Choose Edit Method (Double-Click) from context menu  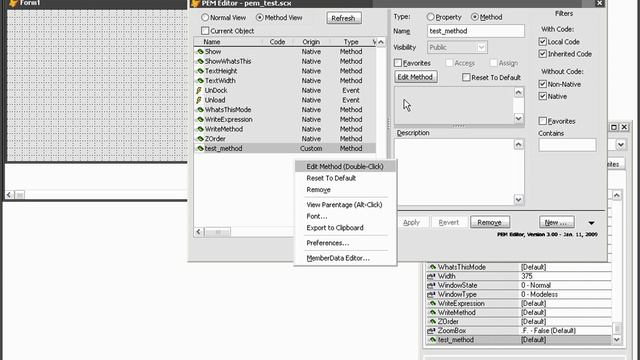pos(345,167)
